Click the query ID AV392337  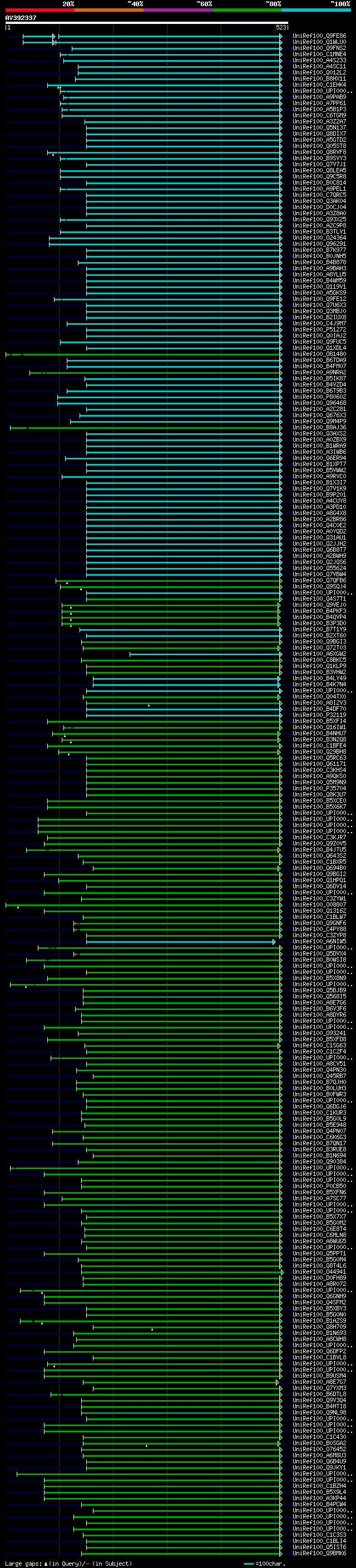tap(21, 18)
